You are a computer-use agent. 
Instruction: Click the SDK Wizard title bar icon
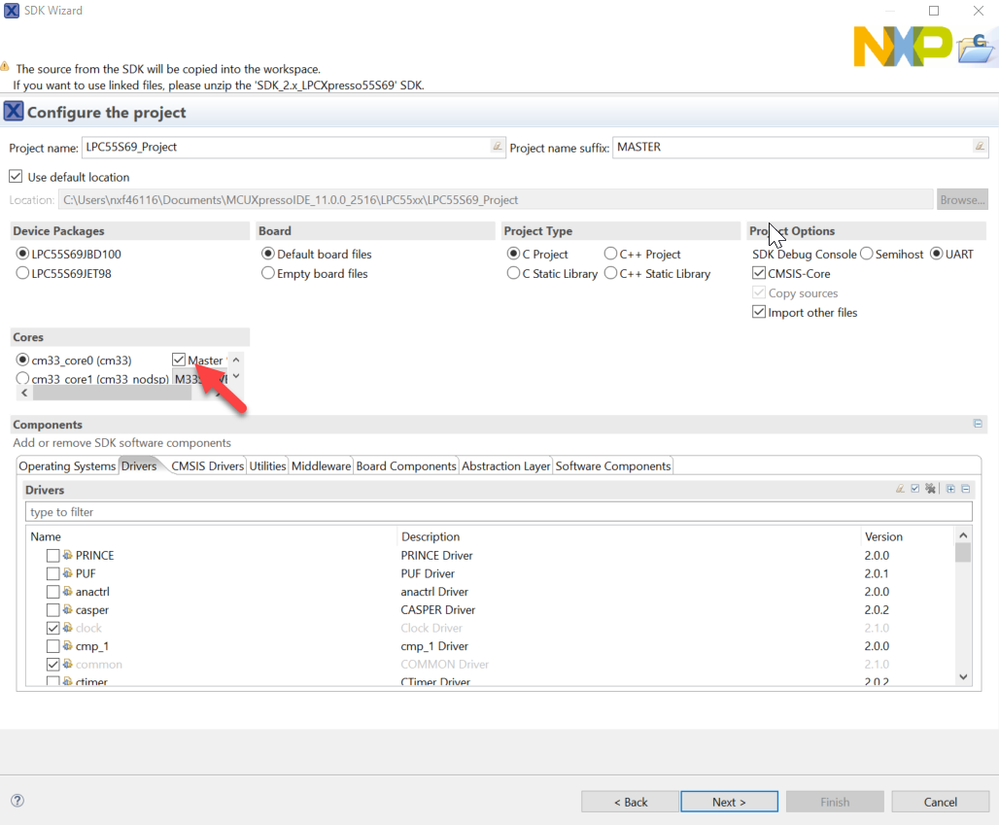point(11,11)
